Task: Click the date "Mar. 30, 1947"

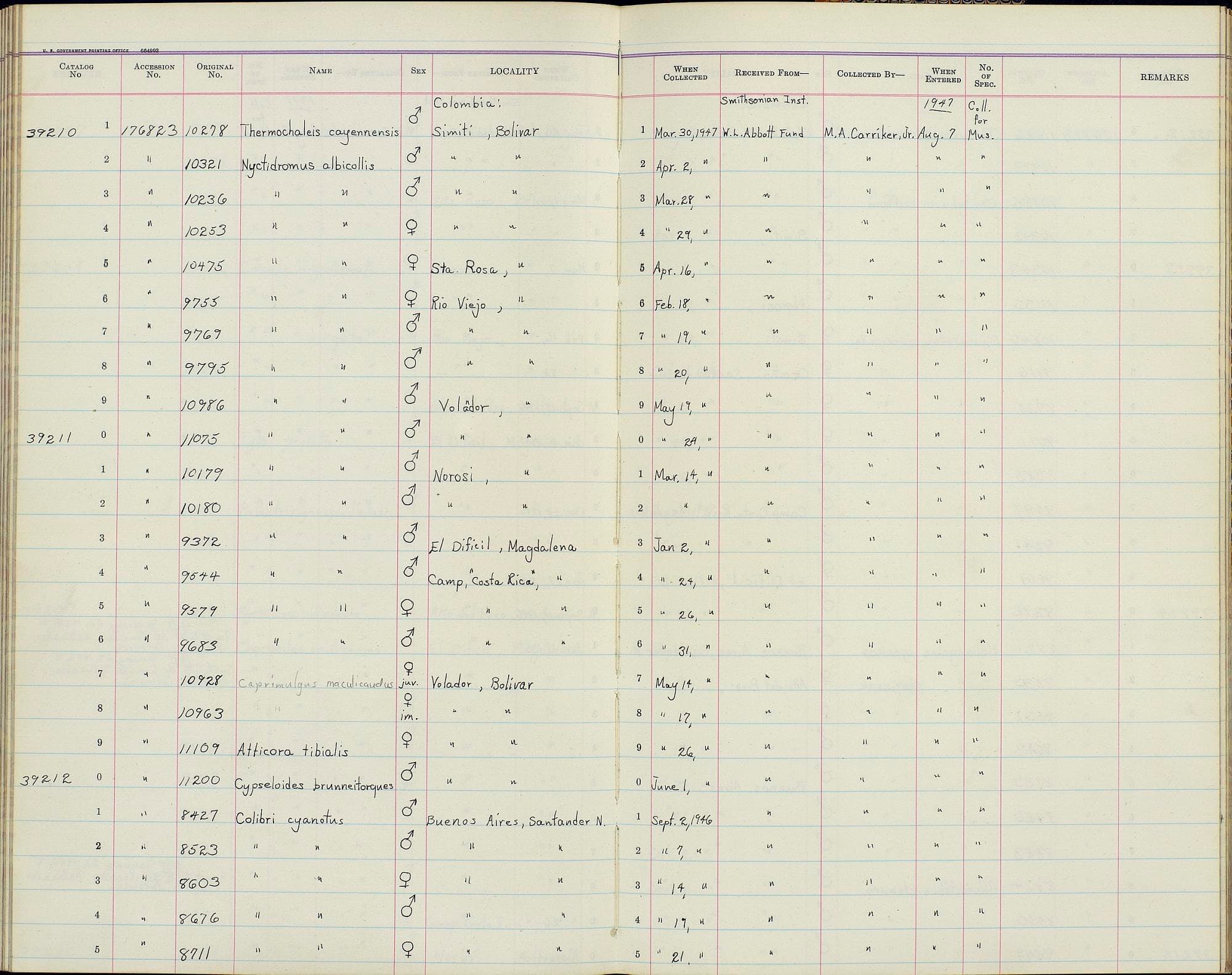Action: (686, 132)
